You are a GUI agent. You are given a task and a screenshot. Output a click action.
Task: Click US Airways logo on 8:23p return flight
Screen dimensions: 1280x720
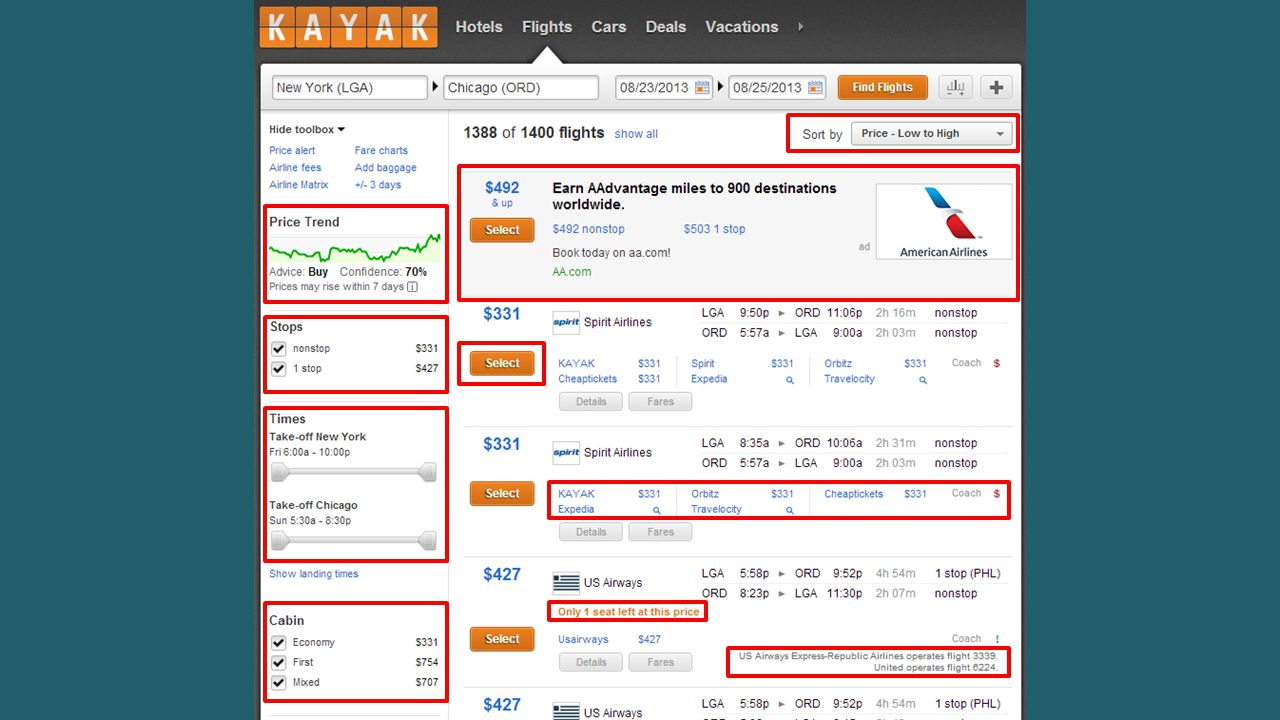point(566,583)
